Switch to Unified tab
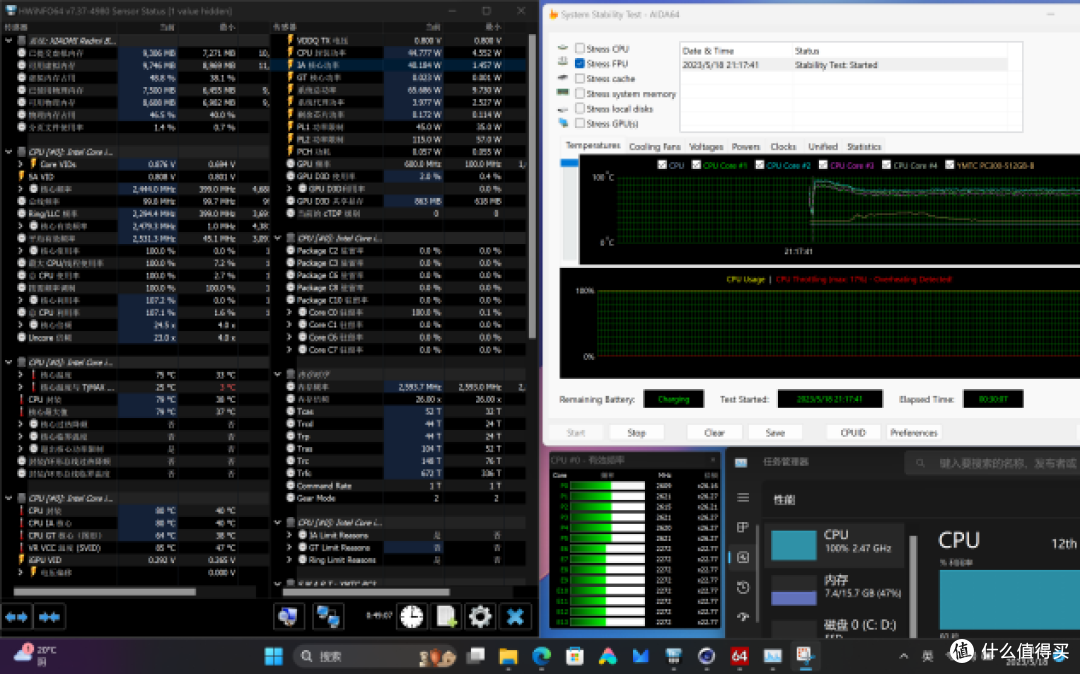This screenshot has width=1080, height=674. click(822, 147)
